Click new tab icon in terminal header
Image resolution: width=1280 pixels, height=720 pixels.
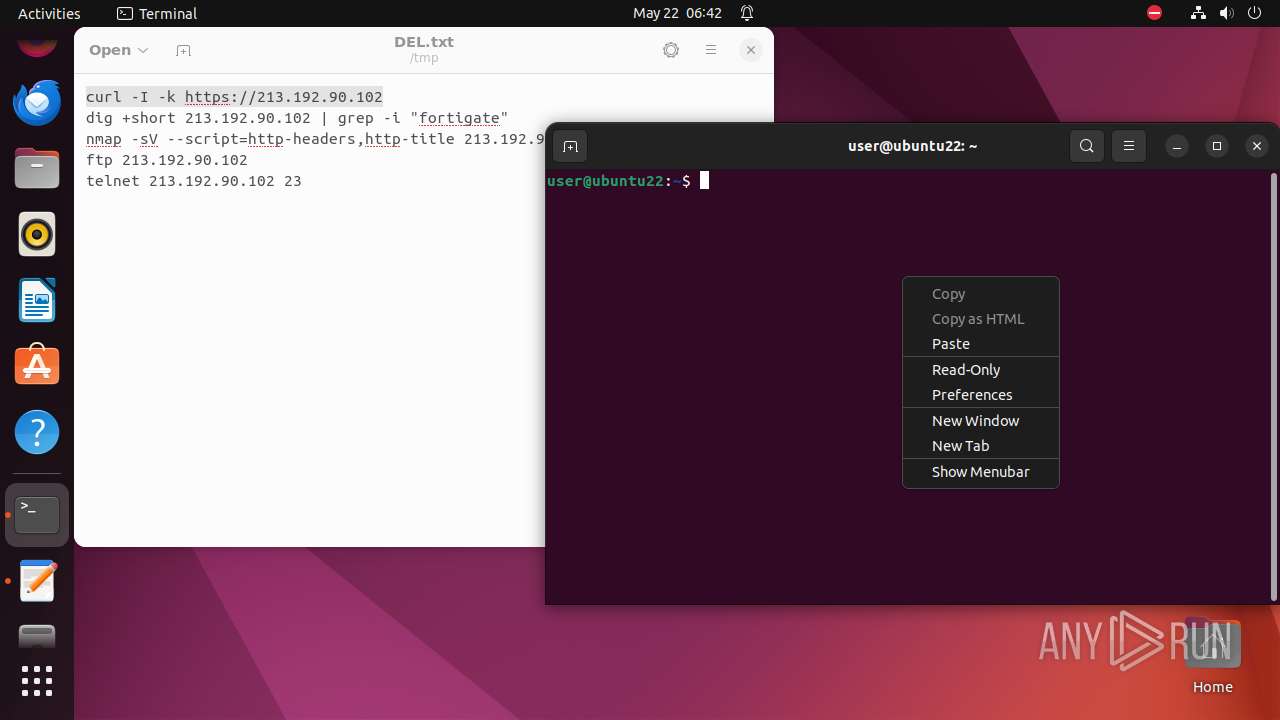point(570,146)
